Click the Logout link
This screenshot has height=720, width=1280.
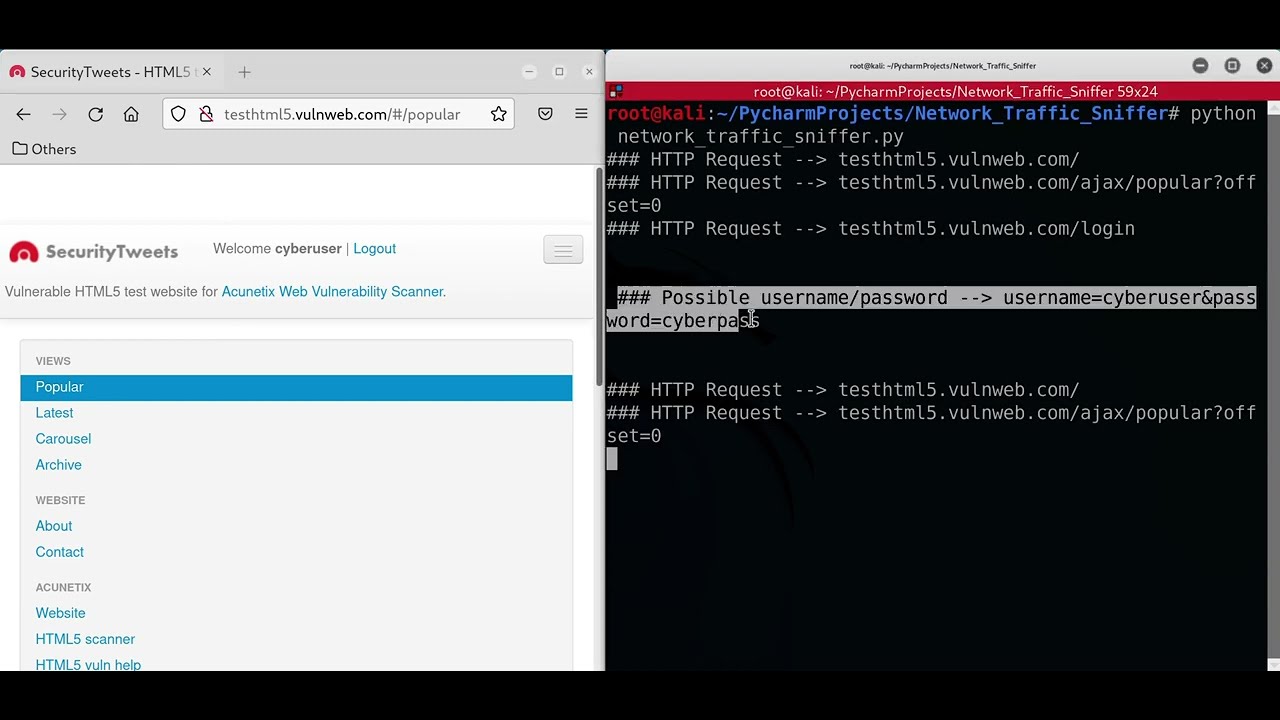click(x=374, y=248)
